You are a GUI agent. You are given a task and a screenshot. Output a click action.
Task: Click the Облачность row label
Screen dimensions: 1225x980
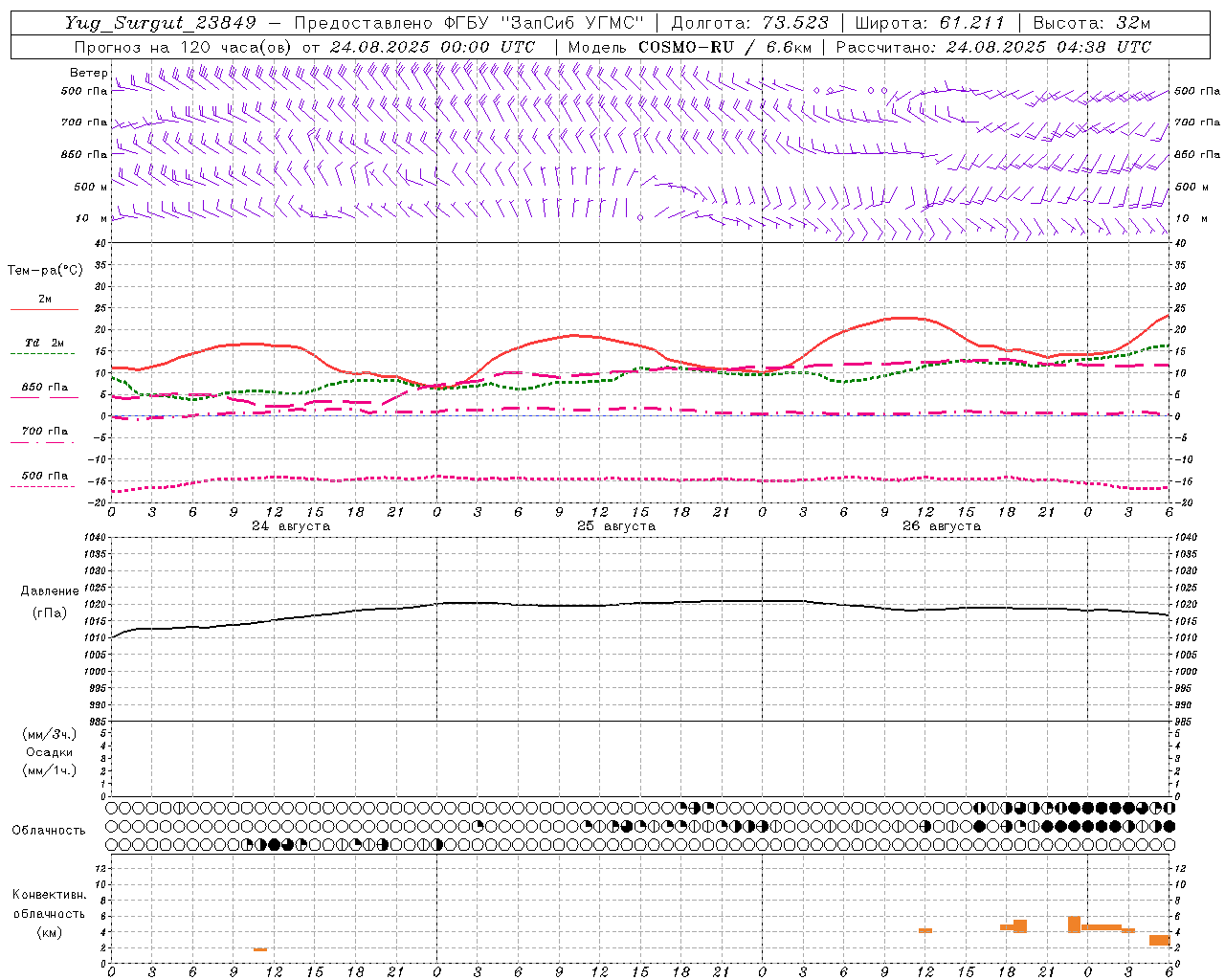[x=50, y=831]
